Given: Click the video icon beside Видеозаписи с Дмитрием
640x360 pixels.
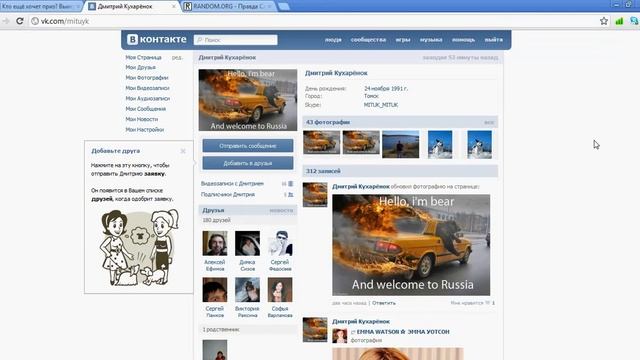Looking at the screenshot, I should tap(290, 184).
